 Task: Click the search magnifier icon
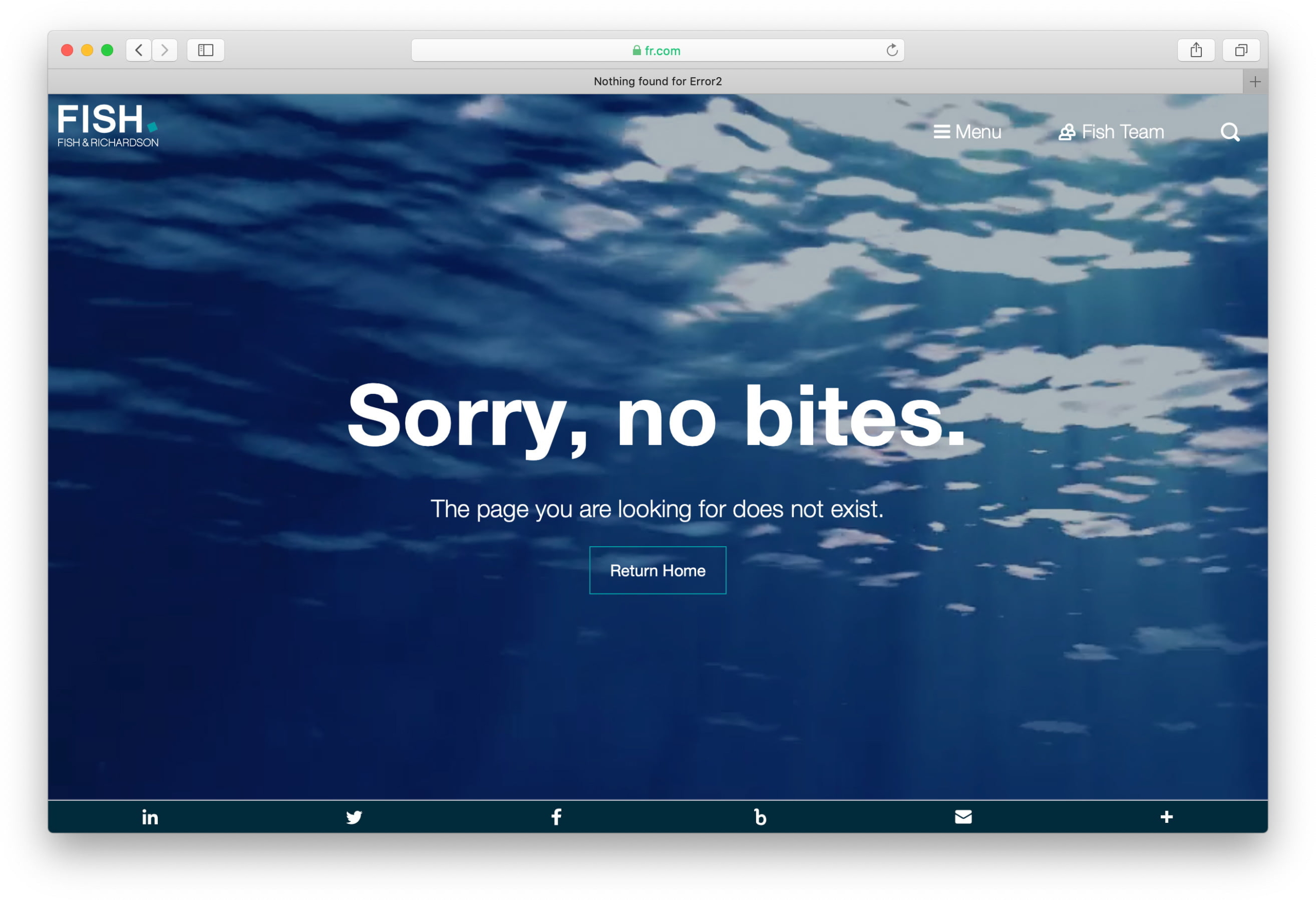click(1229, 132)
